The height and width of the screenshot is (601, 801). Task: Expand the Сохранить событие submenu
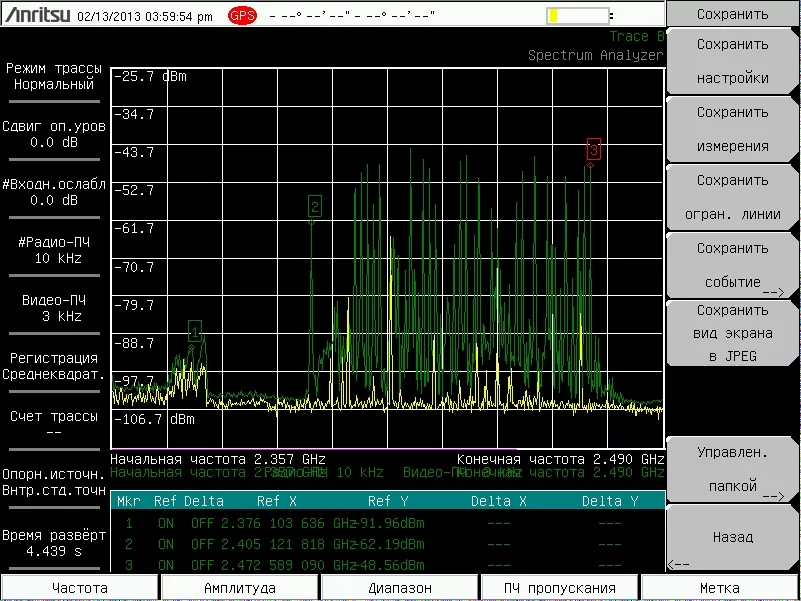coord(732,265)
